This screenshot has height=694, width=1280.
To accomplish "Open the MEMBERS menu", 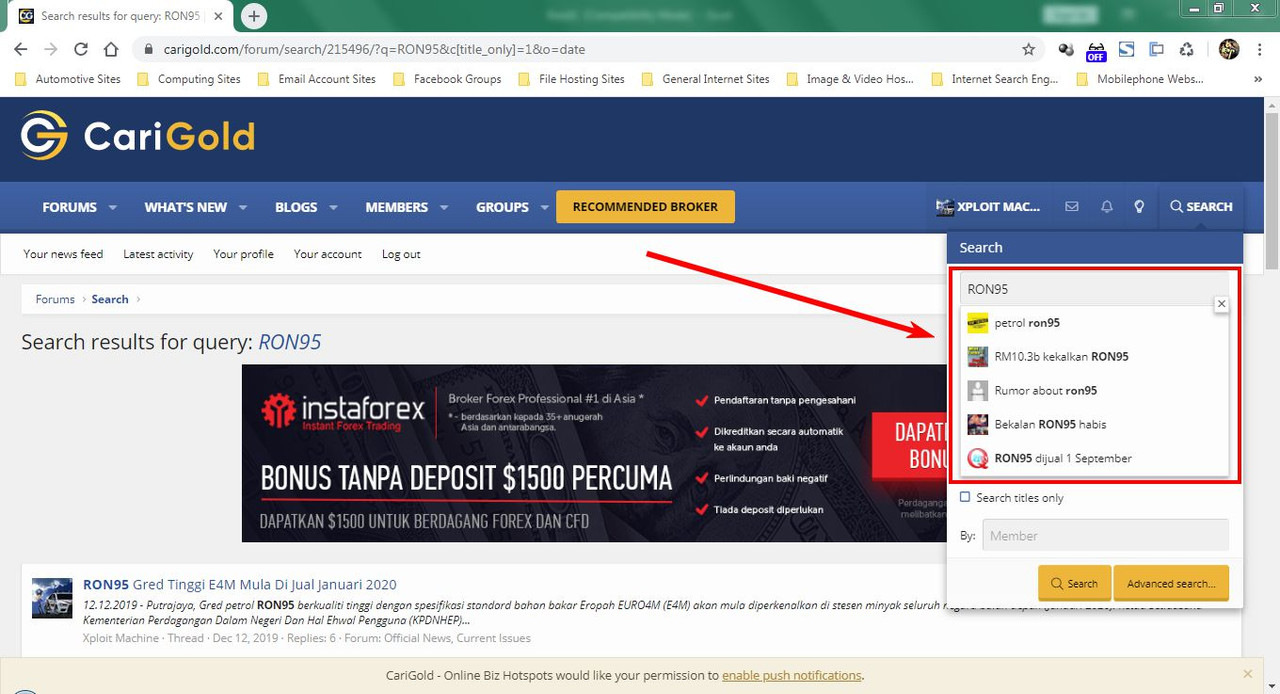I will click(397, 207).
